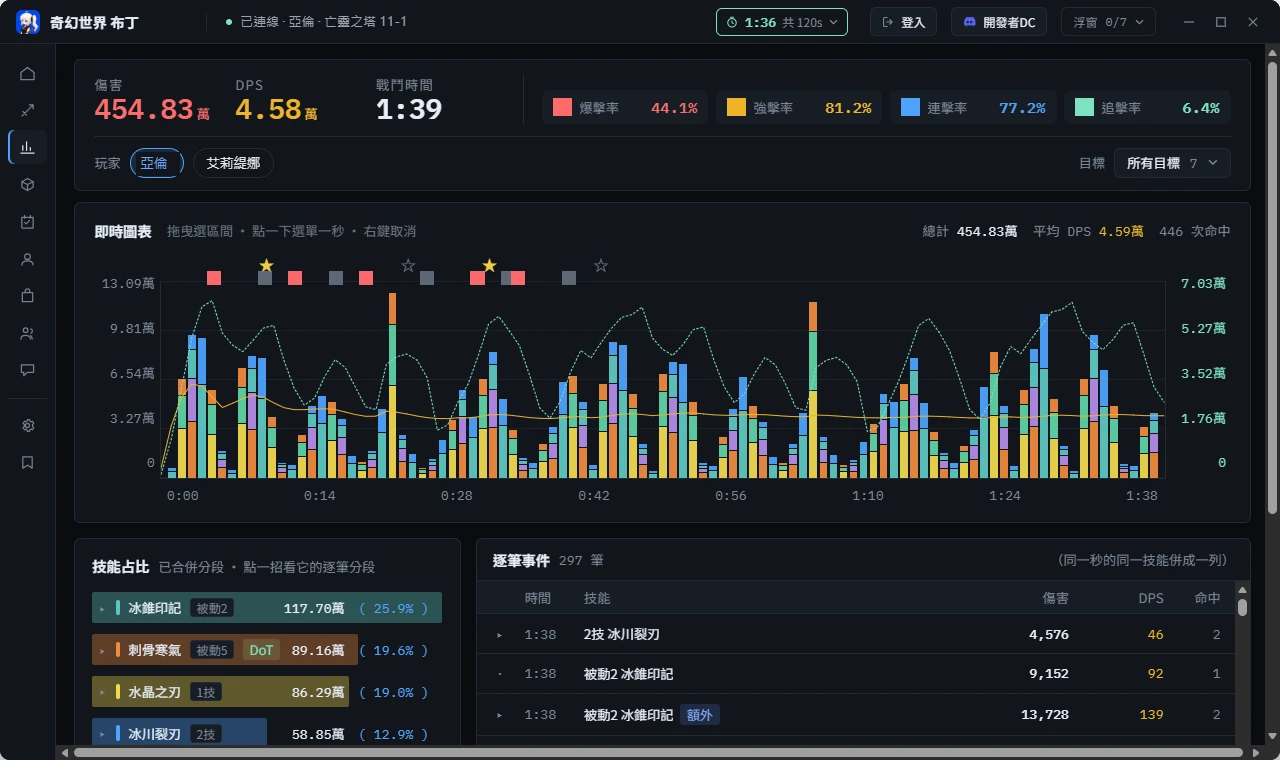1280x760 pixels.
Task: Expand the 冰錐印記 skill row arrow
Action: coord(102,608)
